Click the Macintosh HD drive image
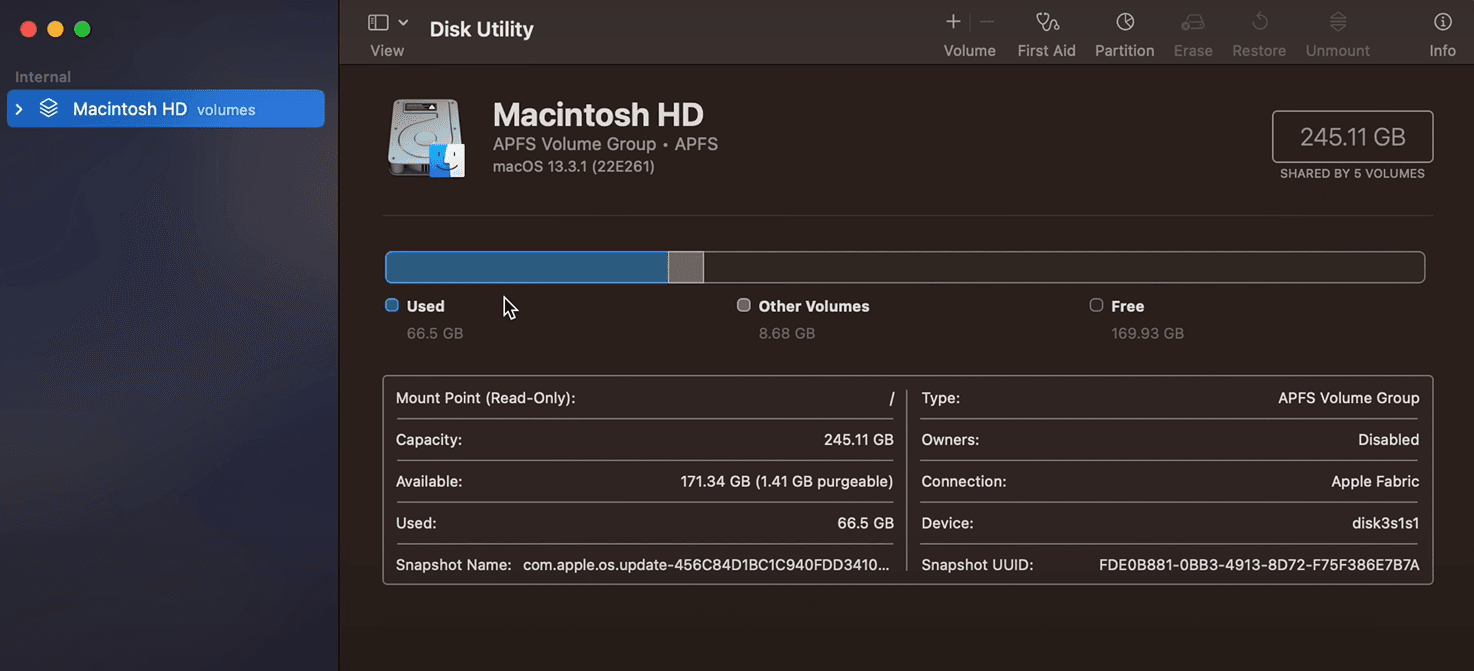The width and height of the screenshot is (1474, 671). (426, 138)
